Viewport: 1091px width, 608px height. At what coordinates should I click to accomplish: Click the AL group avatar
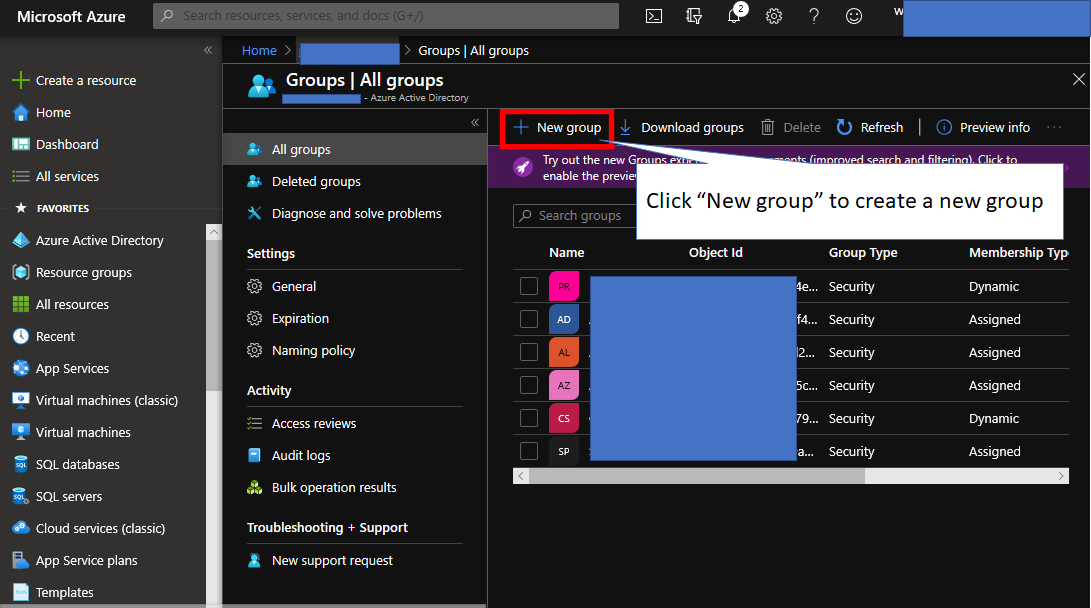pos(564,352)
